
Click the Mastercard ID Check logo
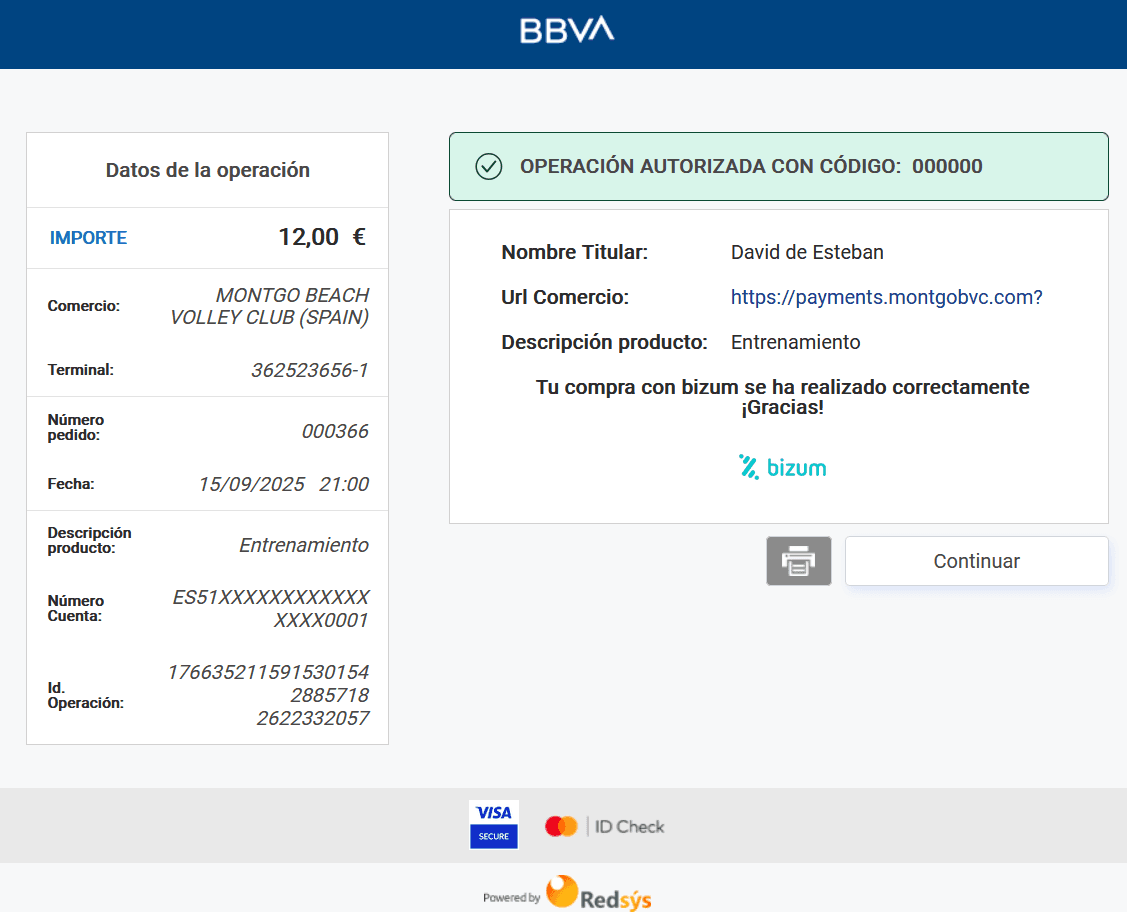tap(604, 826)
